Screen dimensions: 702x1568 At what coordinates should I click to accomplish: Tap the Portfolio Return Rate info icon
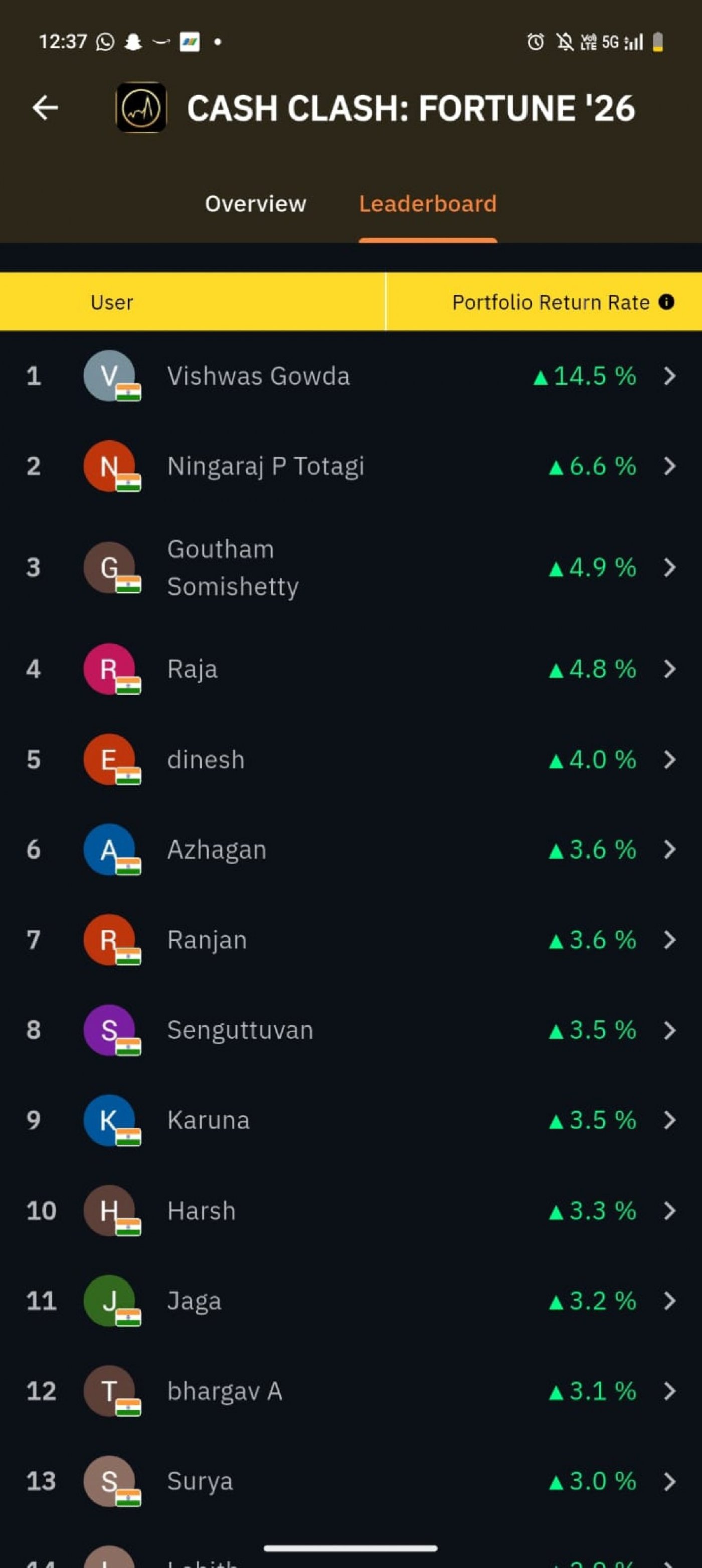(x=667, y=302)
